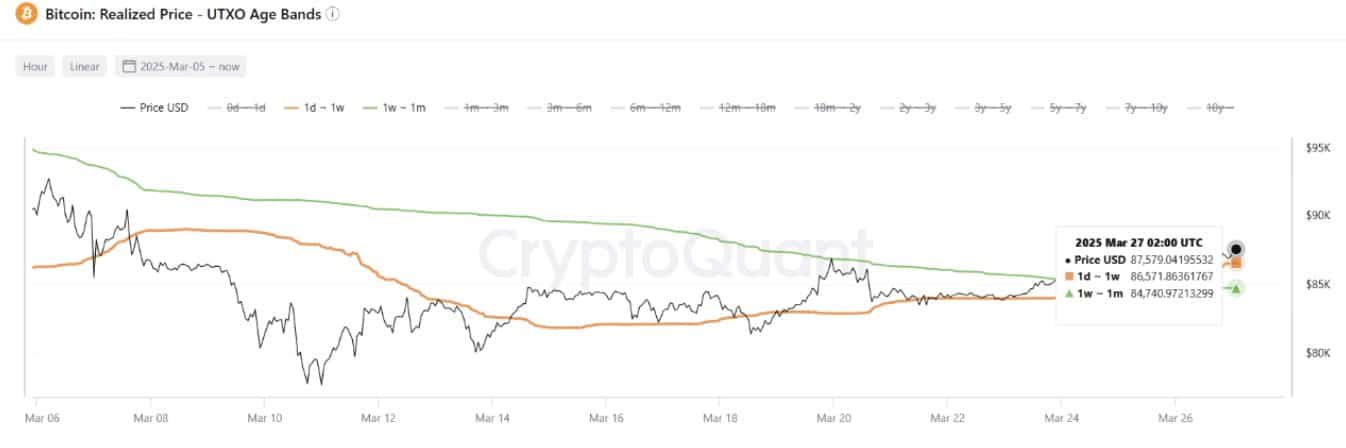The image size is (1346, 448).
Task: Show the 0d ~ 1d age band
Action: tap(240, 107)
